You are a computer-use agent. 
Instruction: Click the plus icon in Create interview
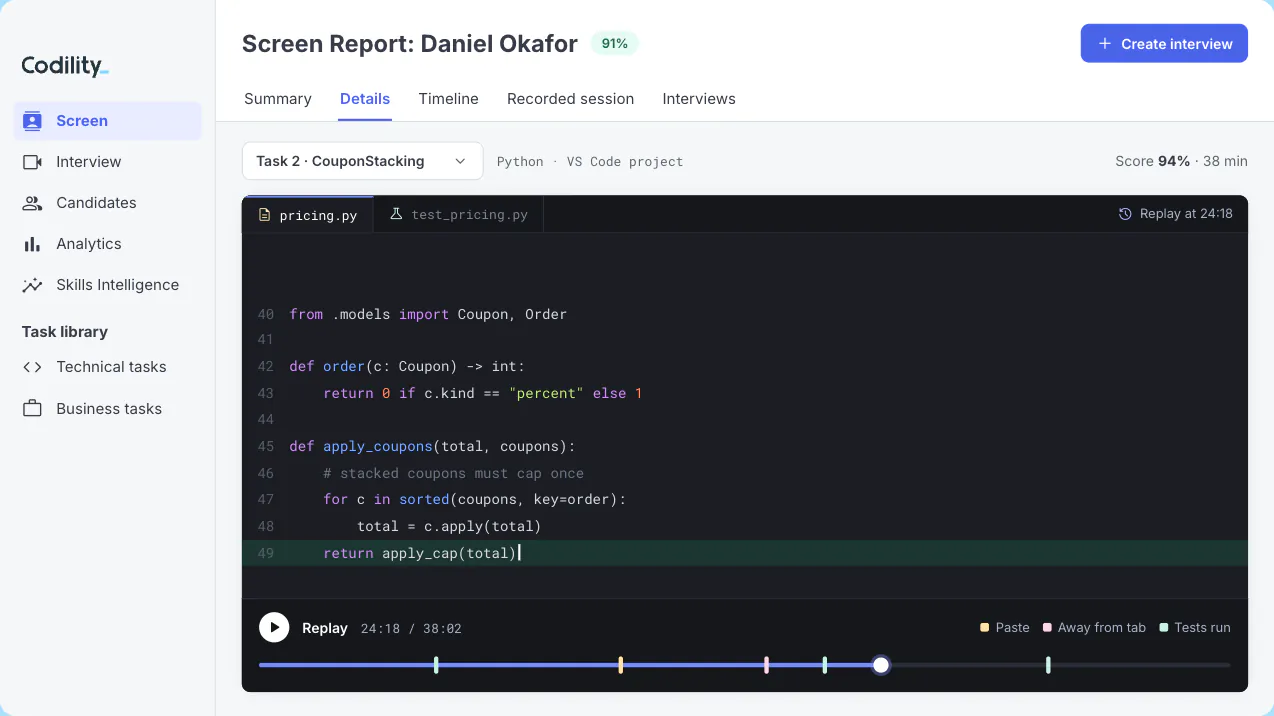[x=1105, y=44]
